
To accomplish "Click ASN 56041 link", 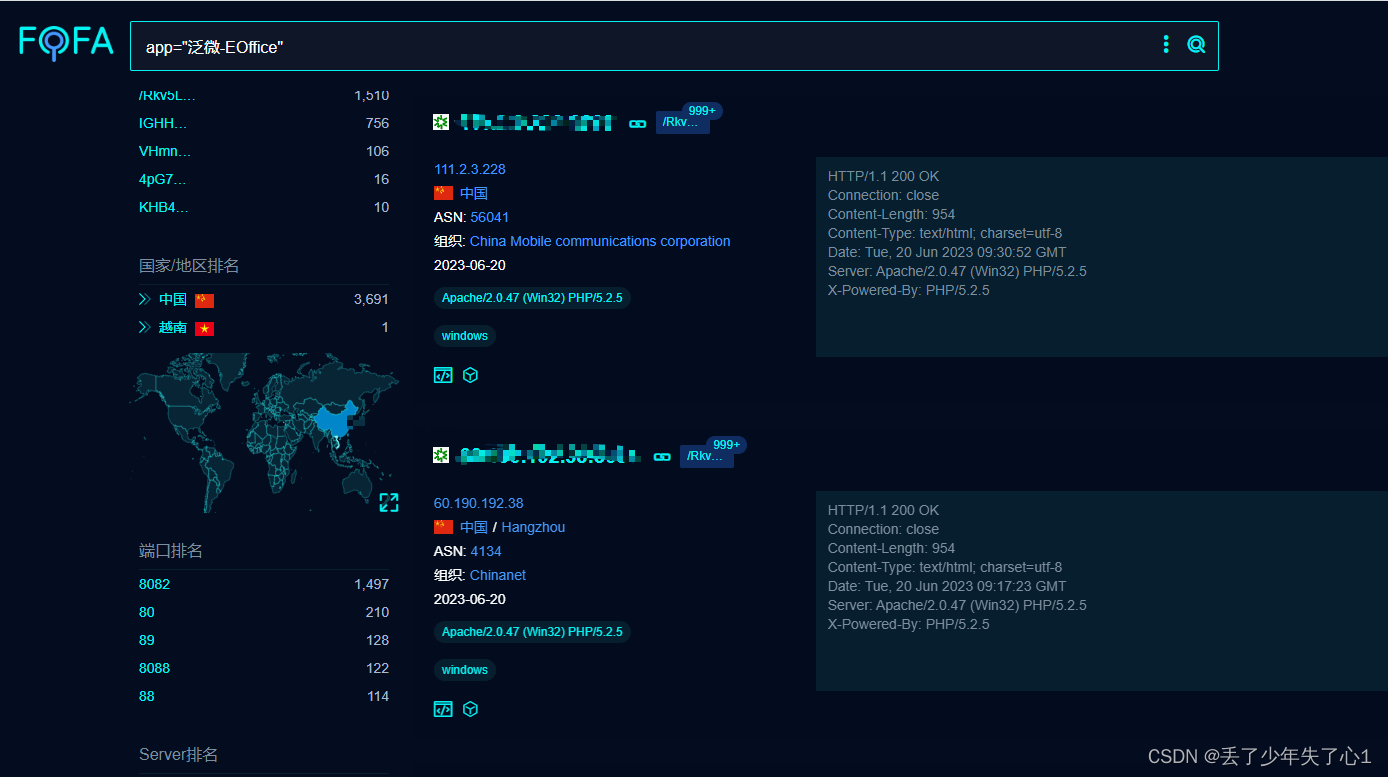I will pyautogui.click(x=490, y=217).
